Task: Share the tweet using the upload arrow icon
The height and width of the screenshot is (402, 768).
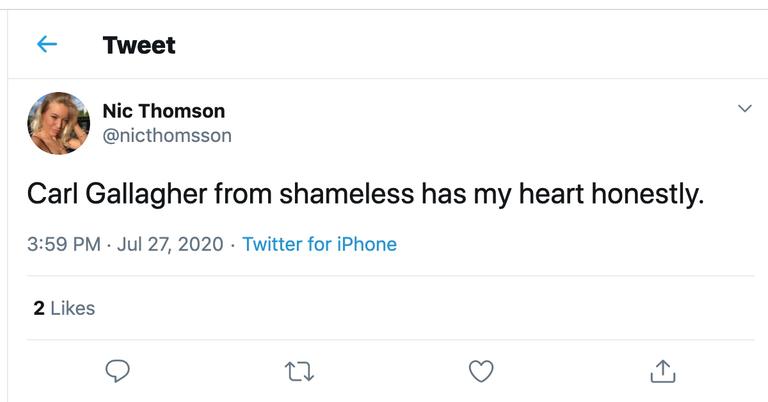Action: (662, 371)
